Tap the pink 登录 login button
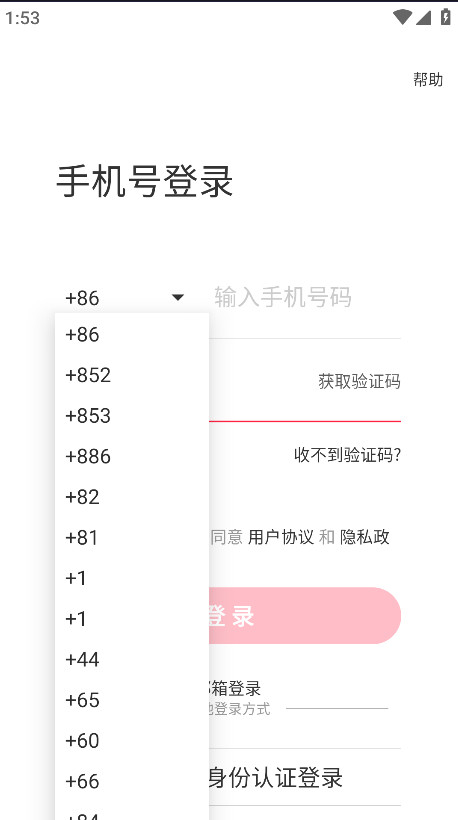The height and width of the screenshot is (820, 458). pos(305,616)
